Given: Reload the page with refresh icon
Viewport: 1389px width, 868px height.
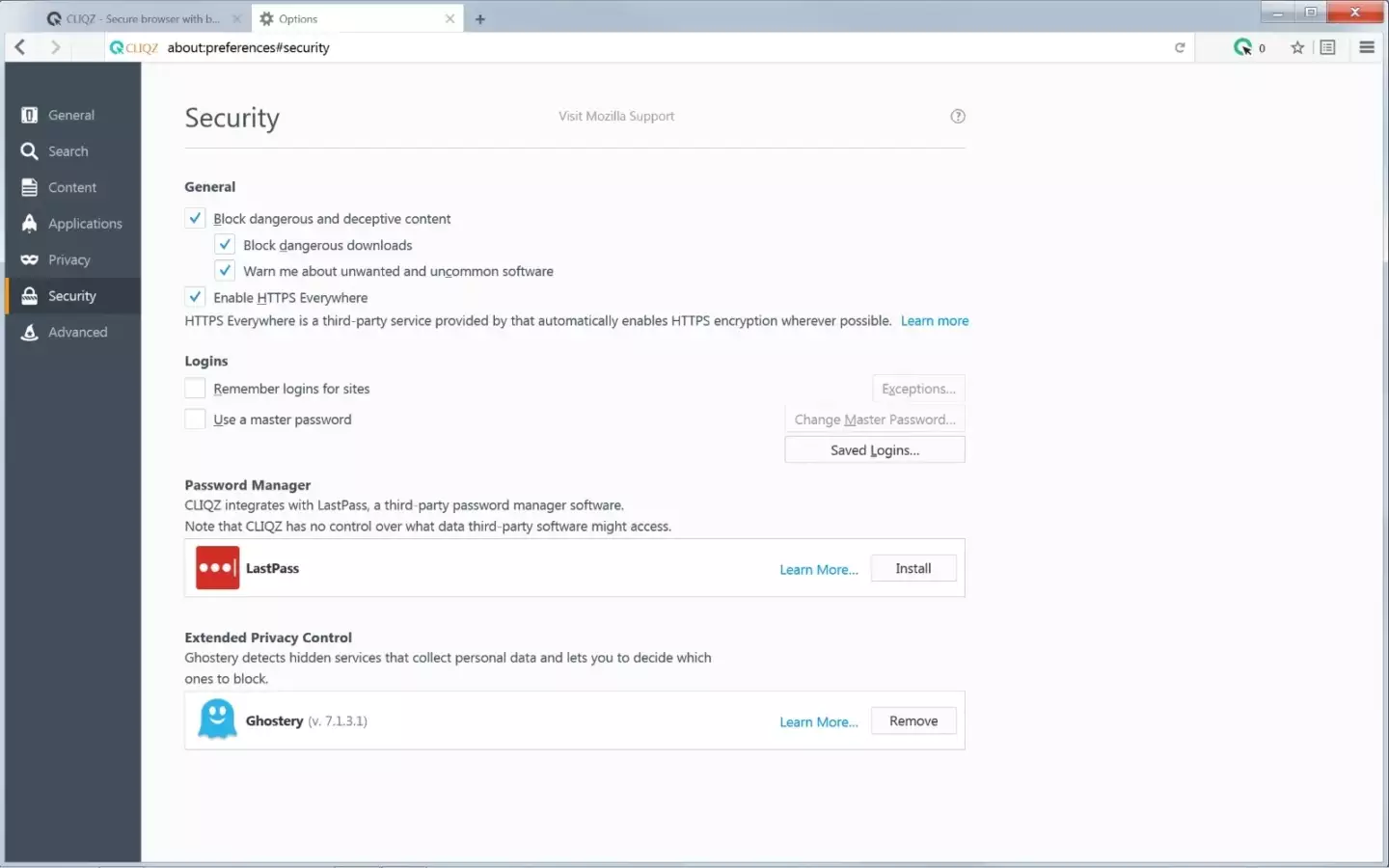Looking at the screenshot, I should coord(1179,47).
